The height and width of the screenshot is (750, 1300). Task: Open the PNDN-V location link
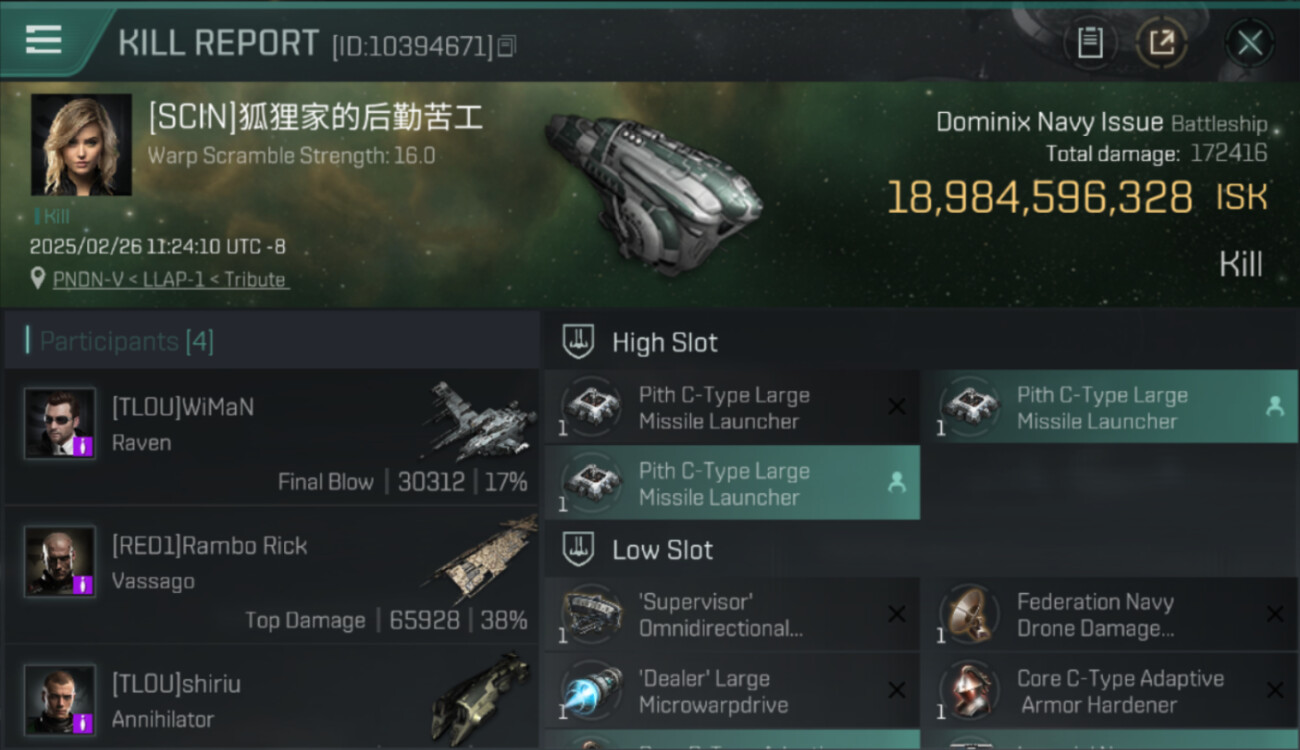click(171, 280)
